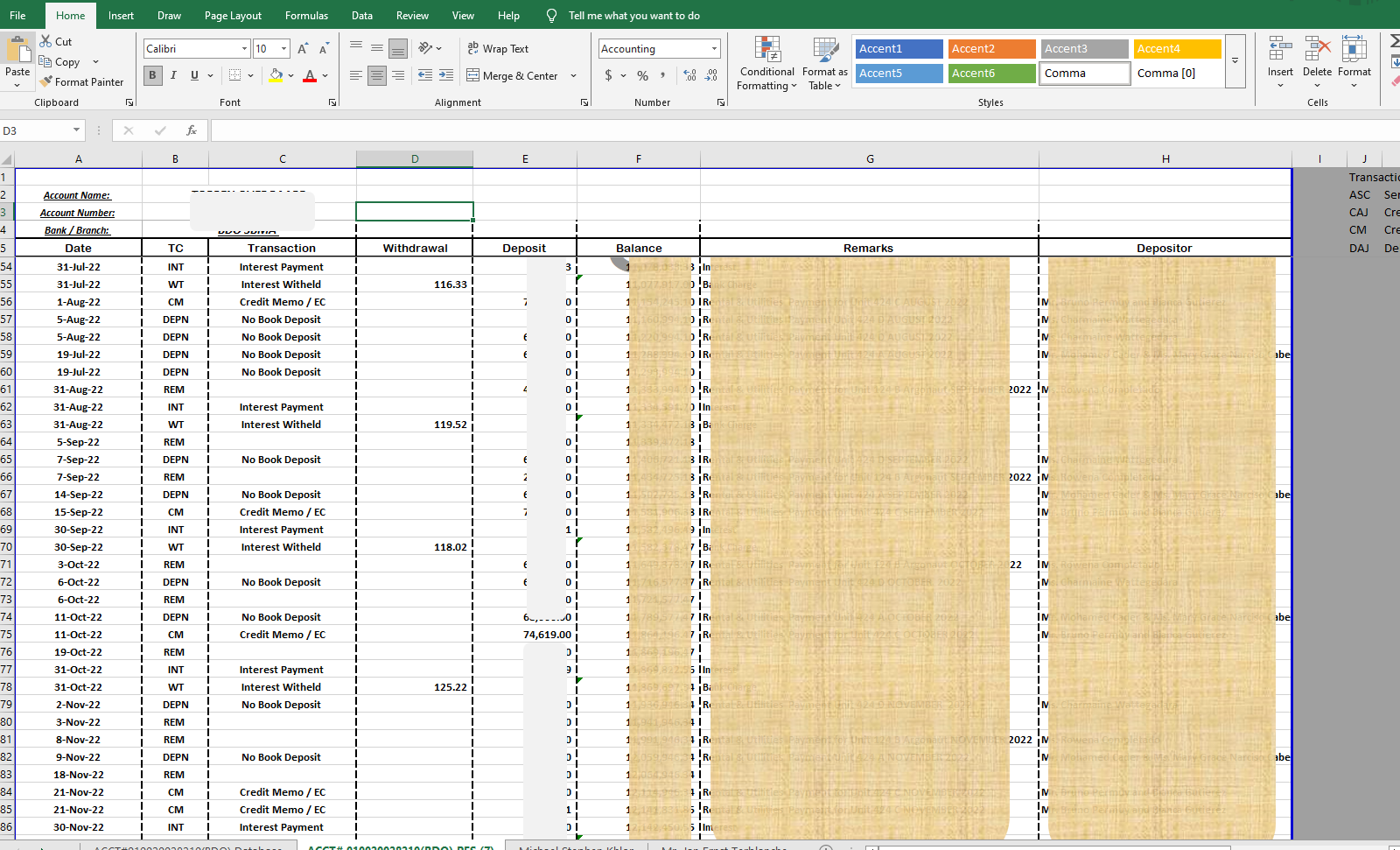This screenshot has width=1400, height=850.
Task: Click the Cut scissors icon
Action: (45, 41)
